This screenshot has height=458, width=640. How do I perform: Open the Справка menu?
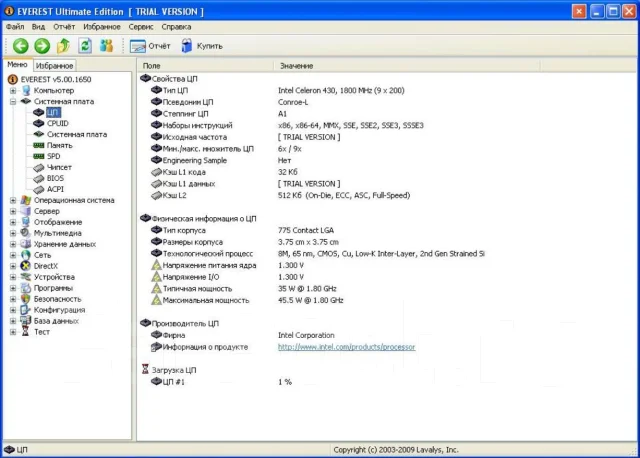point(176,27)
